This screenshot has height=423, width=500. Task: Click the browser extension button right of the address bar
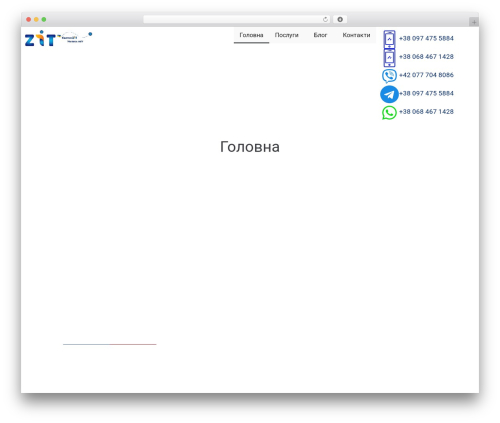(340, 19)
